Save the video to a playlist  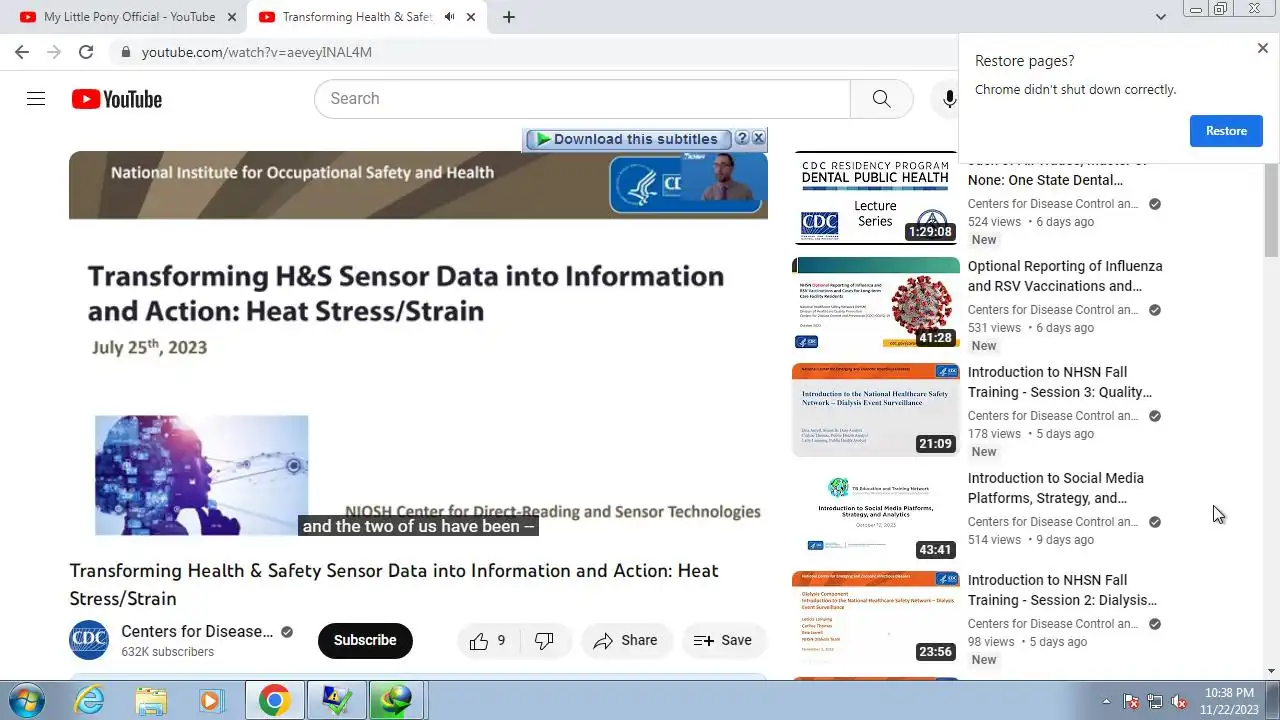(x=723, y=641)
